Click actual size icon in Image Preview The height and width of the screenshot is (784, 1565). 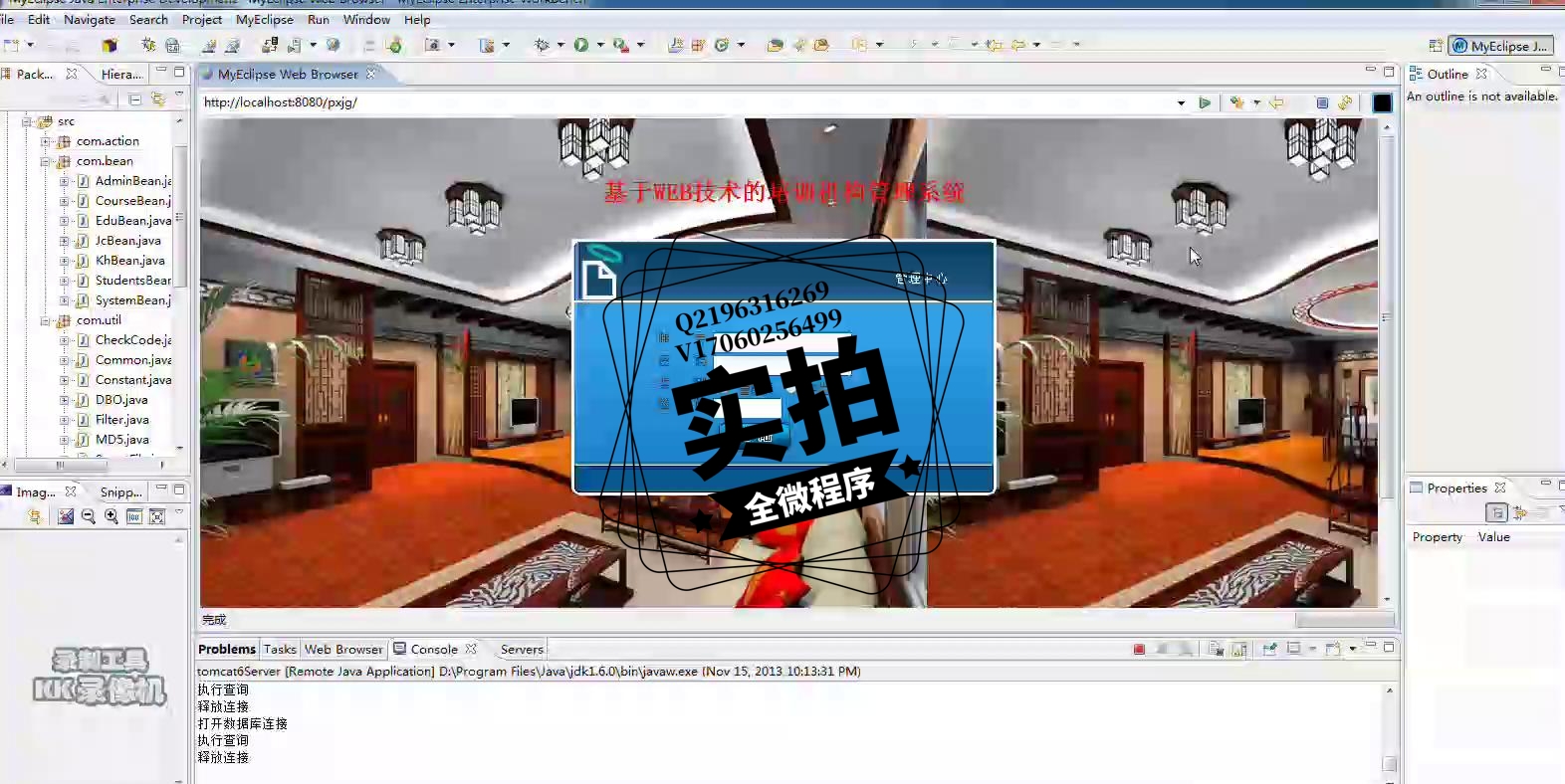pos(133,516)
